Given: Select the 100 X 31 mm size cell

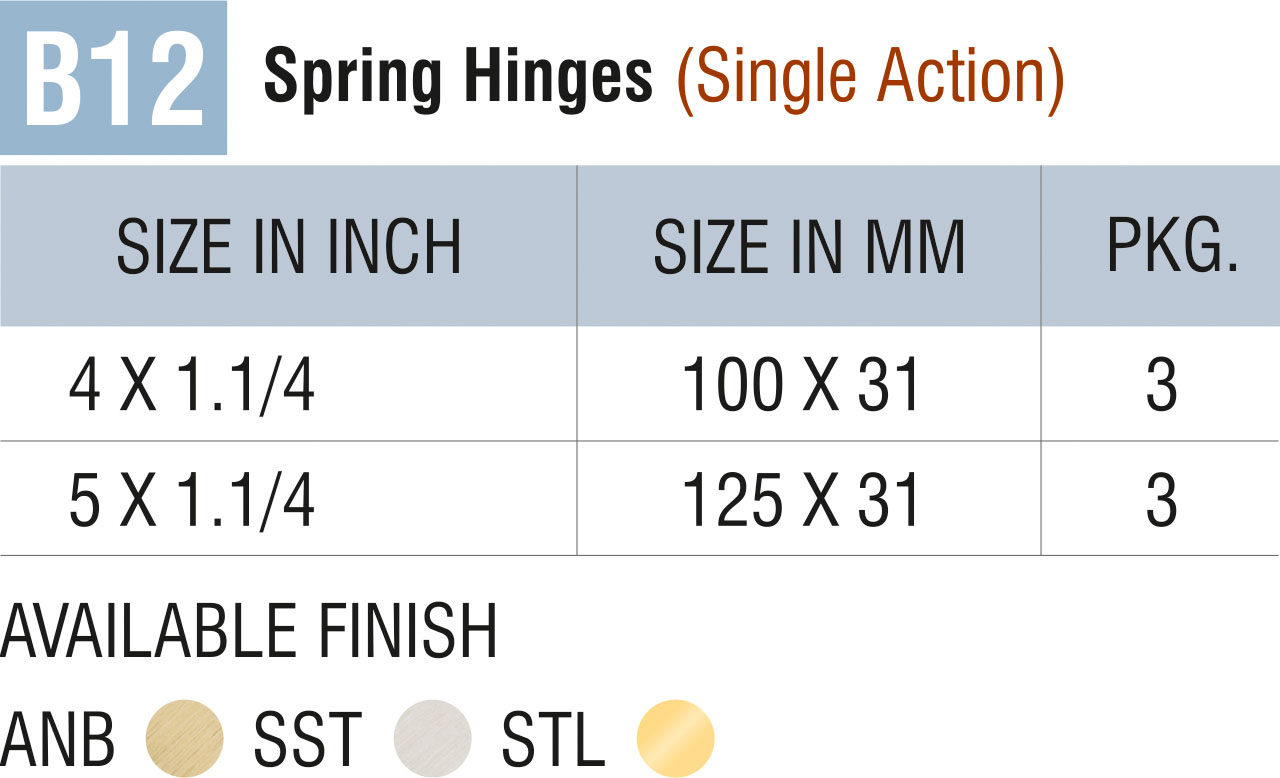Looking at the screenshot, I should [800, 386].
